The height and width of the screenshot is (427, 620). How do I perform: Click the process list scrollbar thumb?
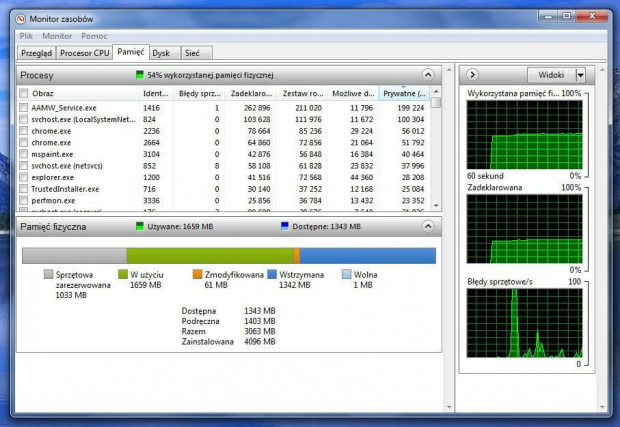point(436,102)
